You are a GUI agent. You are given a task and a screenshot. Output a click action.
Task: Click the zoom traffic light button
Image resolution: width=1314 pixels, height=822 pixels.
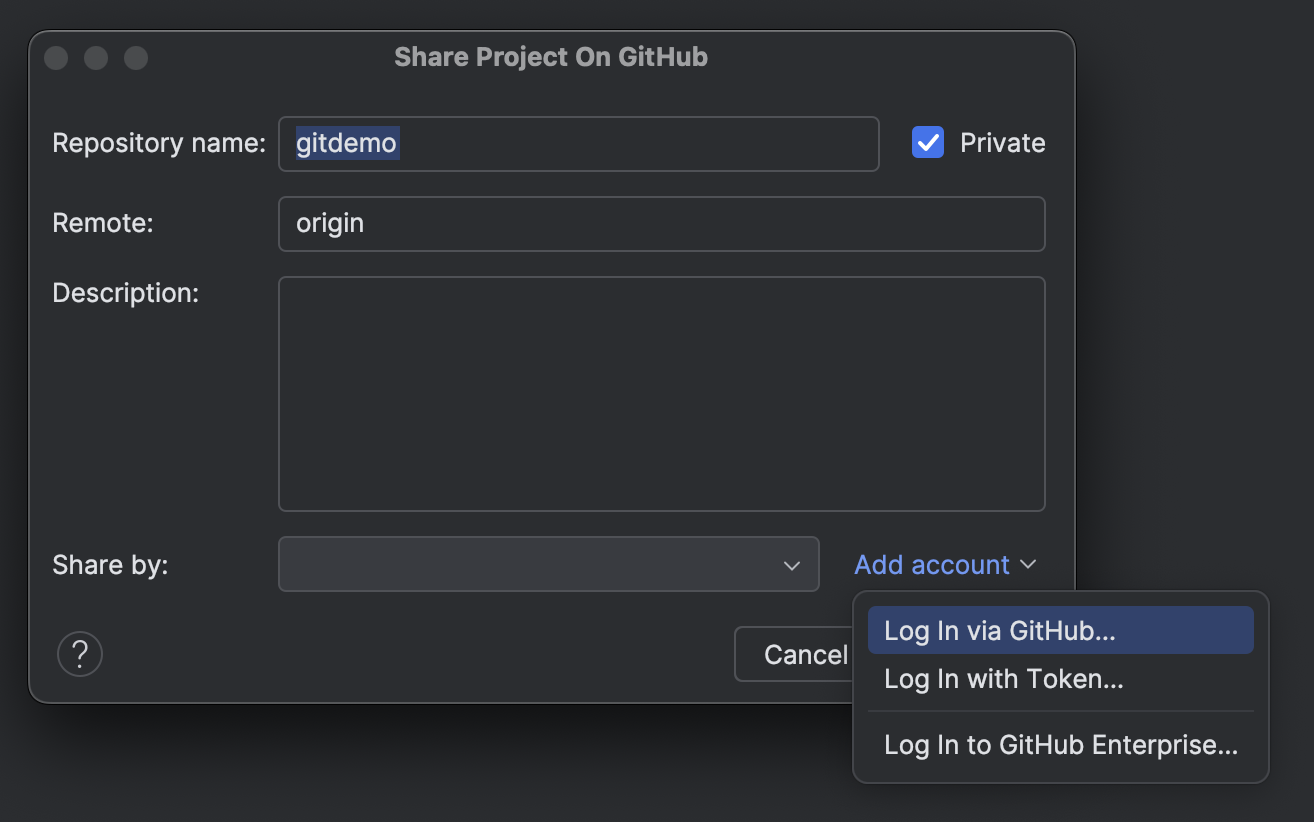(136, 57)
